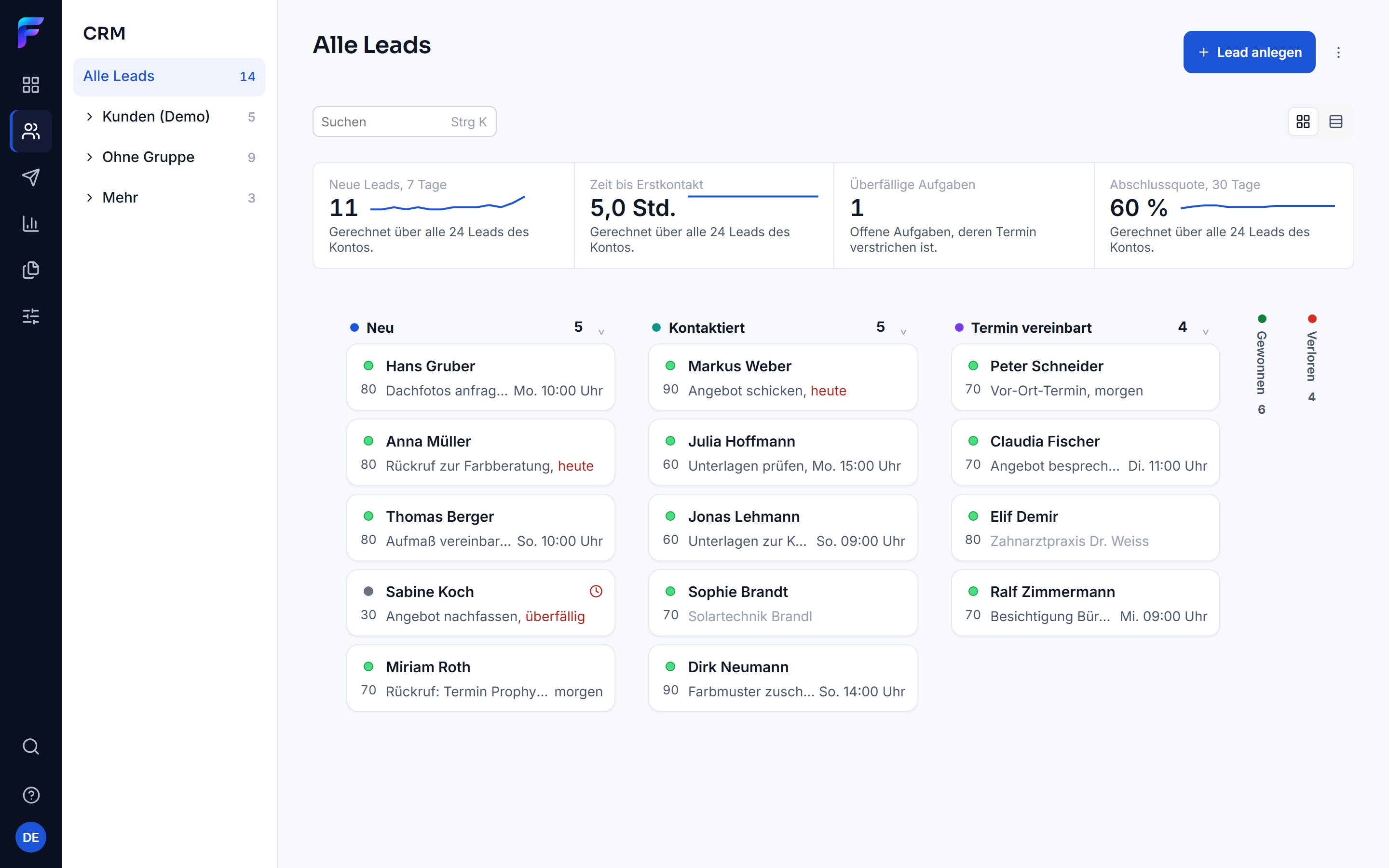Open the Zeit bis Erstkontakt stat card
The height and width of the screenshot is (868, 1389).
tap(704, 215)
